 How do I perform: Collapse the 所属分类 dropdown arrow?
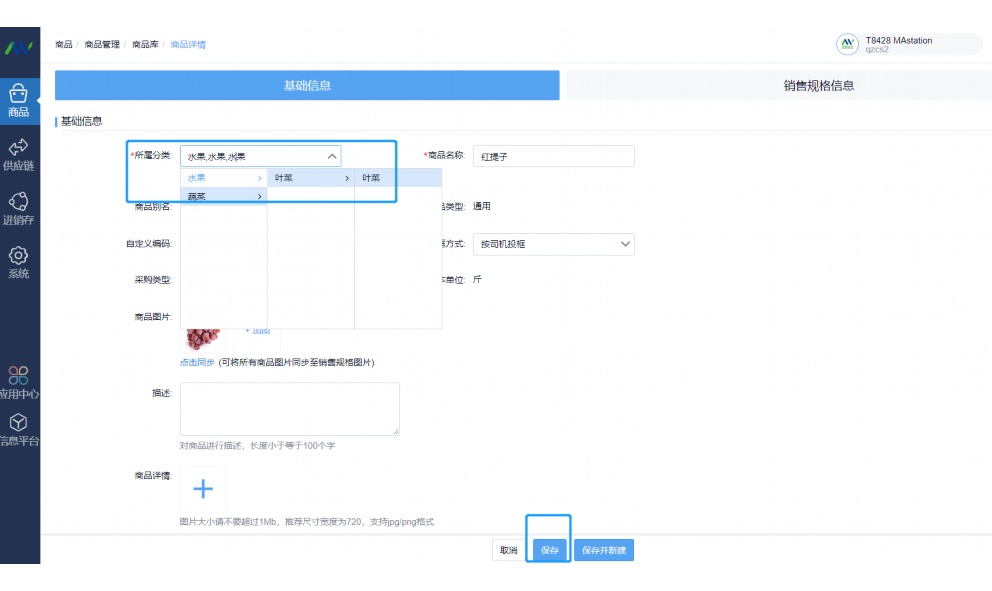[332, 156]
